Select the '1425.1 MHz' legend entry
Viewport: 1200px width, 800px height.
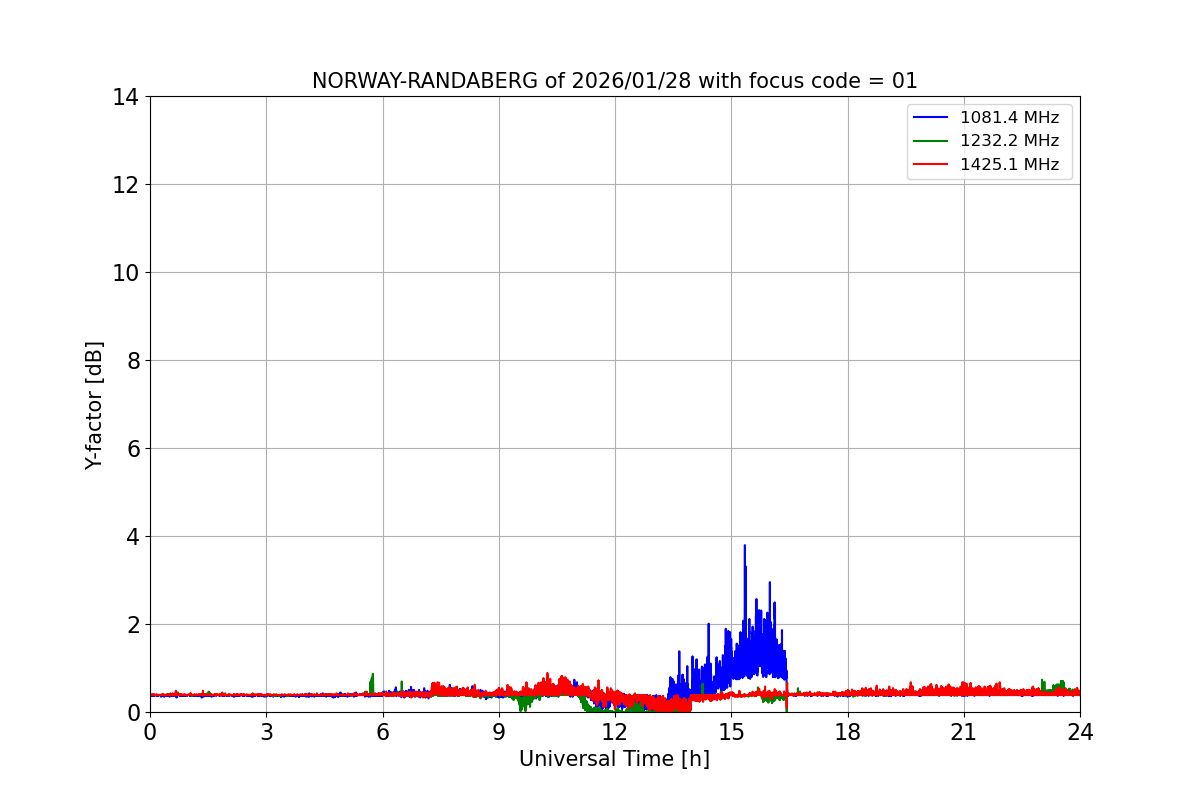coord(1009,164)
